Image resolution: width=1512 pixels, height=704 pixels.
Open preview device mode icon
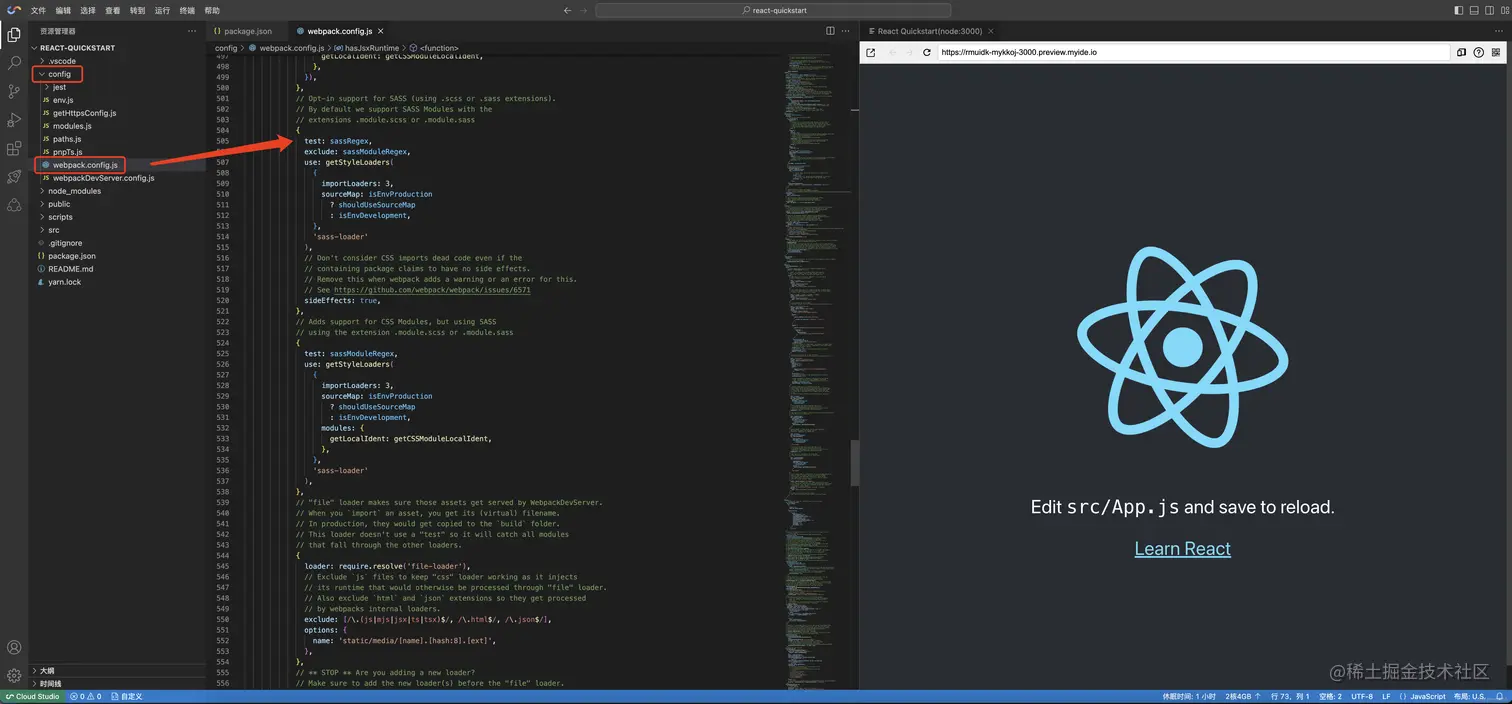pyautogui.click(x=1461, y=52)
